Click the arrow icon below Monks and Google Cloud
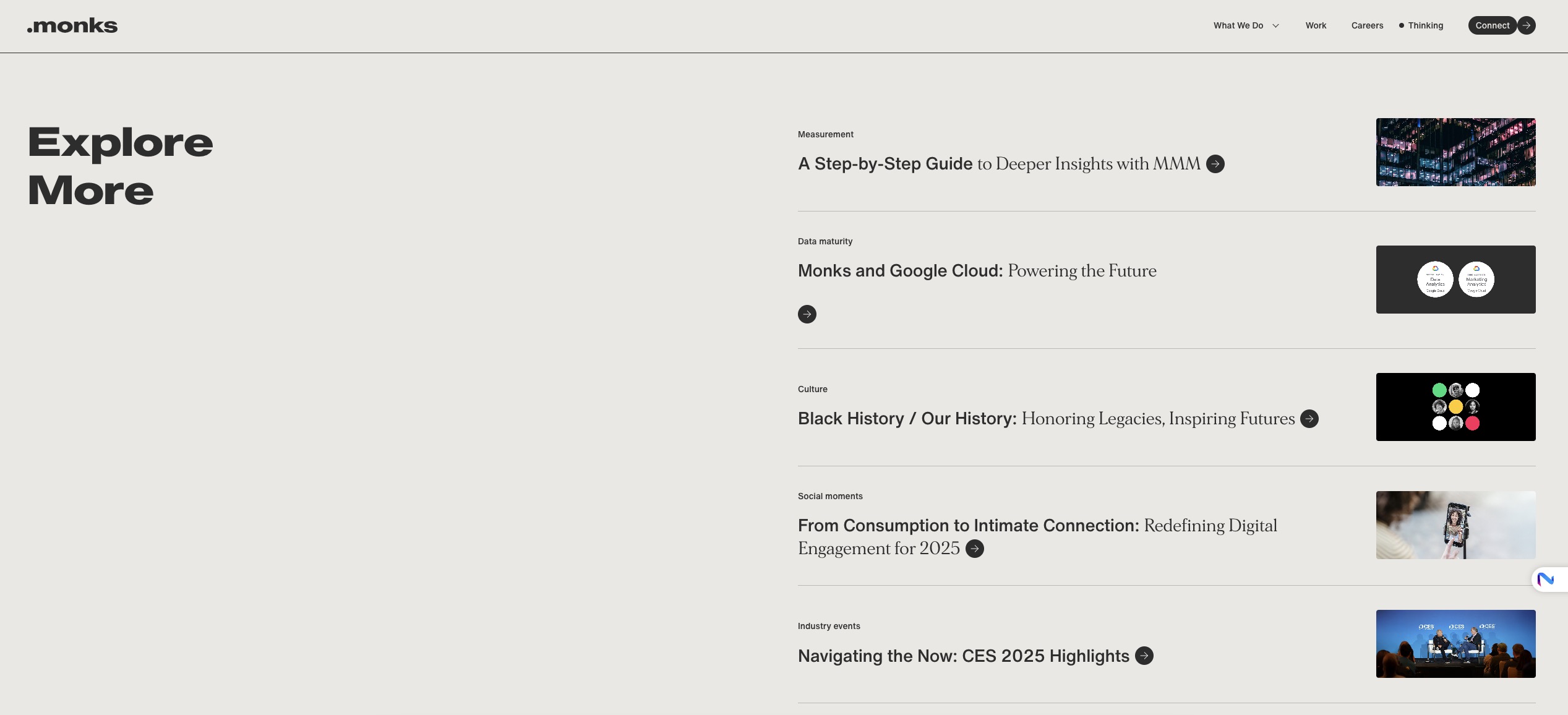 click(x=807, y=314)
